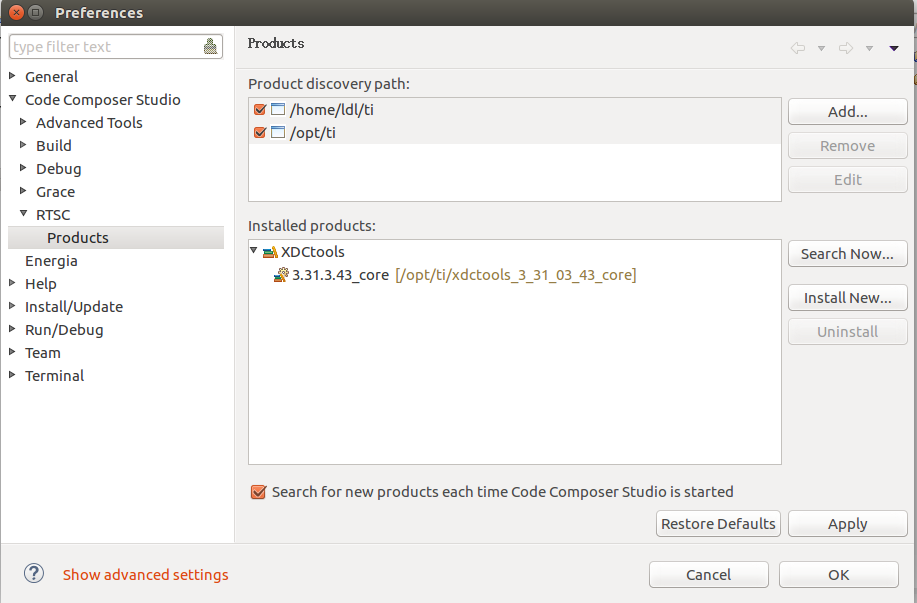Uncheck the /opt/ti discovery path
This screenshot has height=603, width=917.
(x=260, y=133)
